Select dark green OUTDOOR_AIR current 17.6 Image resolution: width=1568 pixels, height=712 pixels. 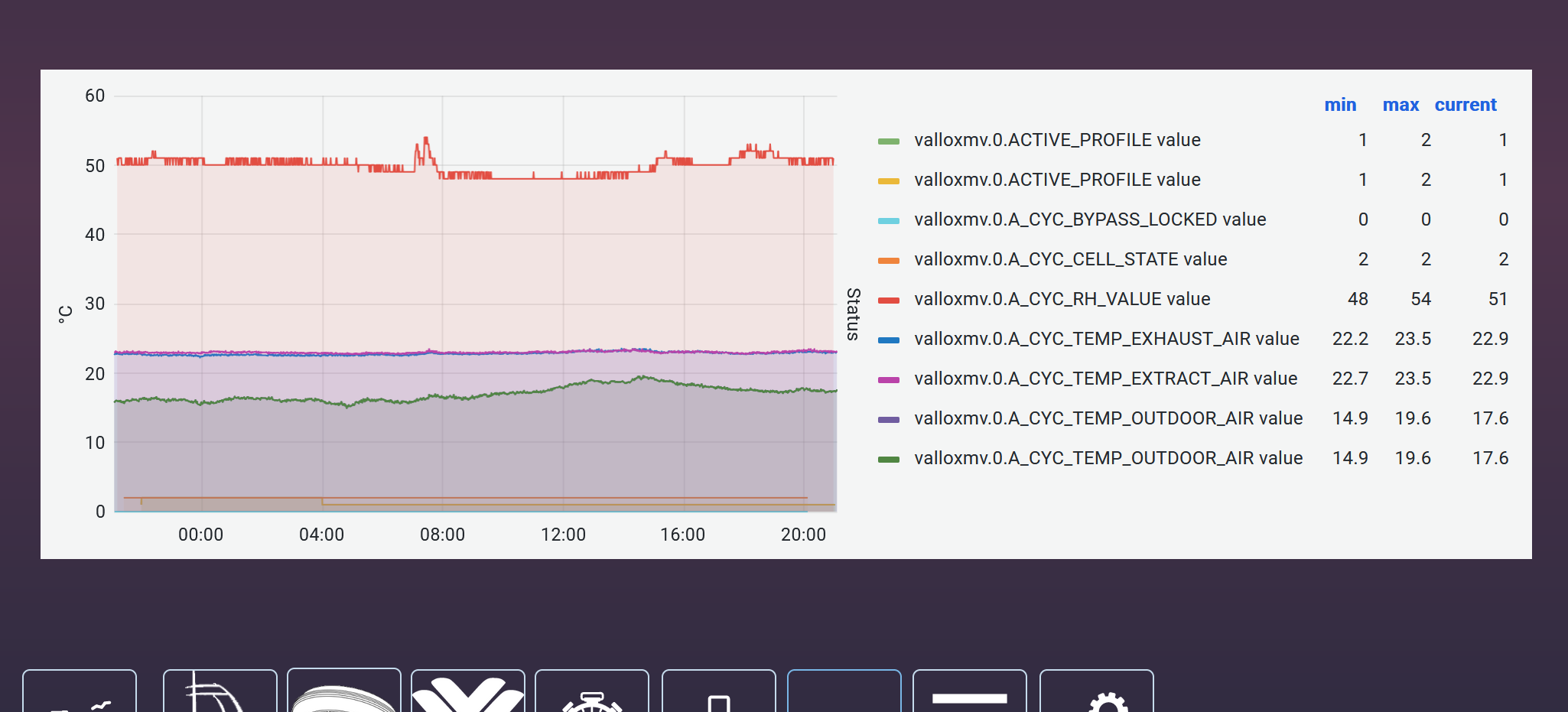[x=1490, y=458]
